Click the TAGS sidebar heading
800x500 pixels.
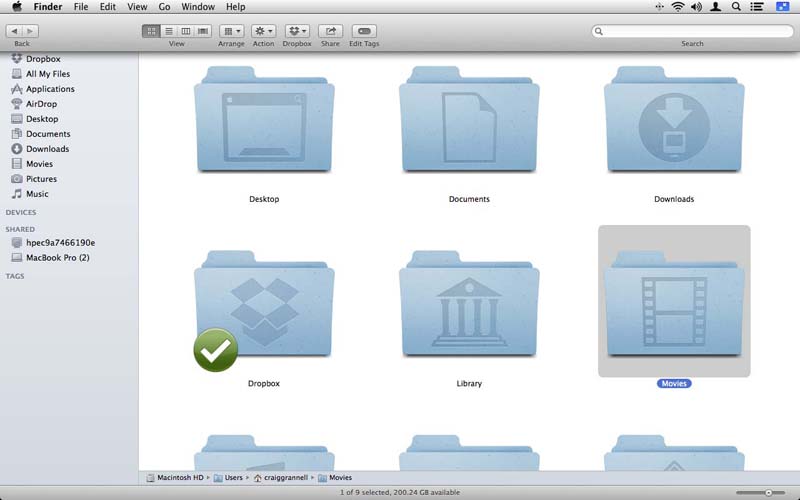(x=15, y=276)
